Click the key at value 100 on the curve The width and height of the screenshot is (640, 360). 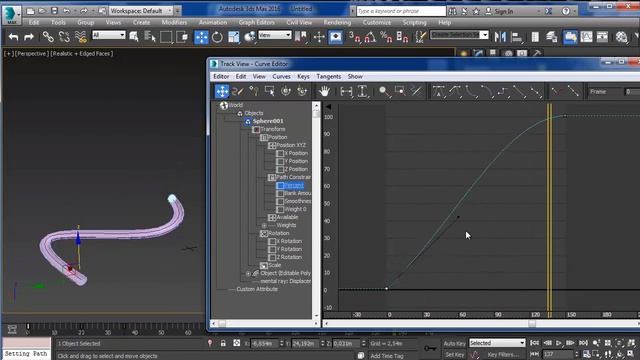tap(565, 116)
